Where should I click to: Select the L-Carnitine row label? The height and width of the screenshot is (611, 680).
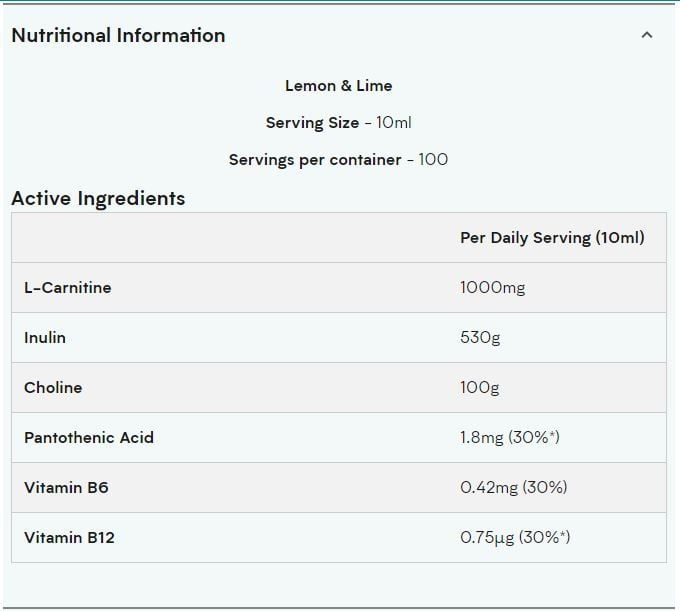tap(68, 288)
